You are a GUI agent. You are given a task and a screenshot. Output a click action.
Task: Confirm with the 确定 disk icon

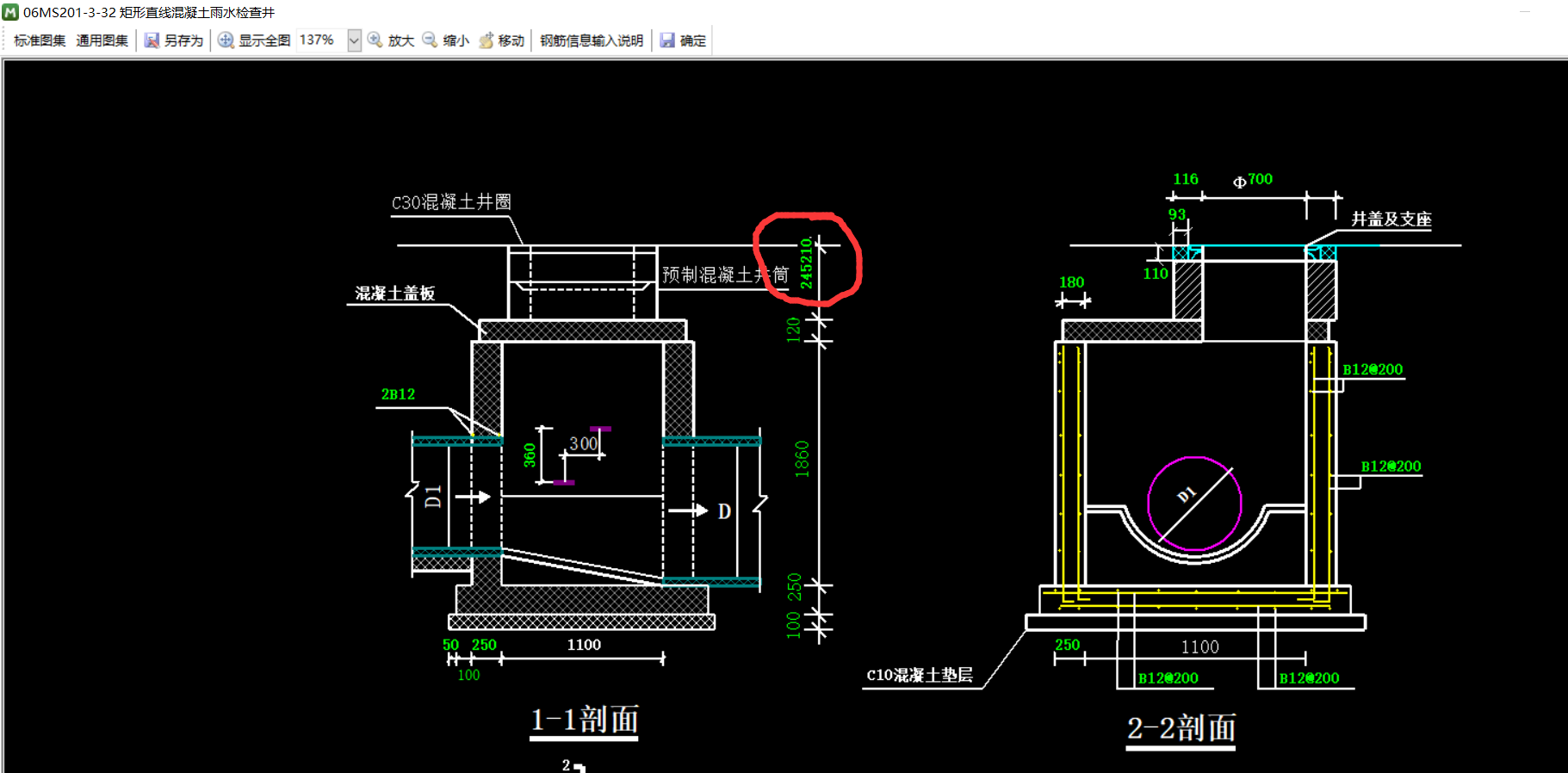(667, 40)
